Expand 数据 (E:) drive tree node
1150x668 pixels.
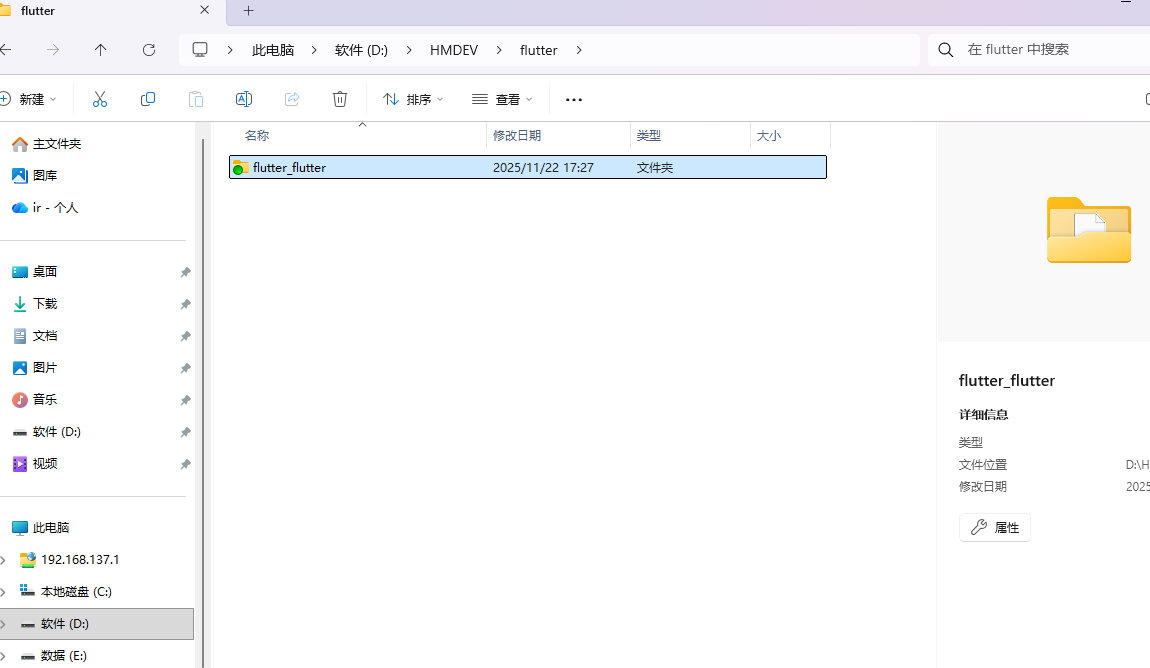coord(4,656)
